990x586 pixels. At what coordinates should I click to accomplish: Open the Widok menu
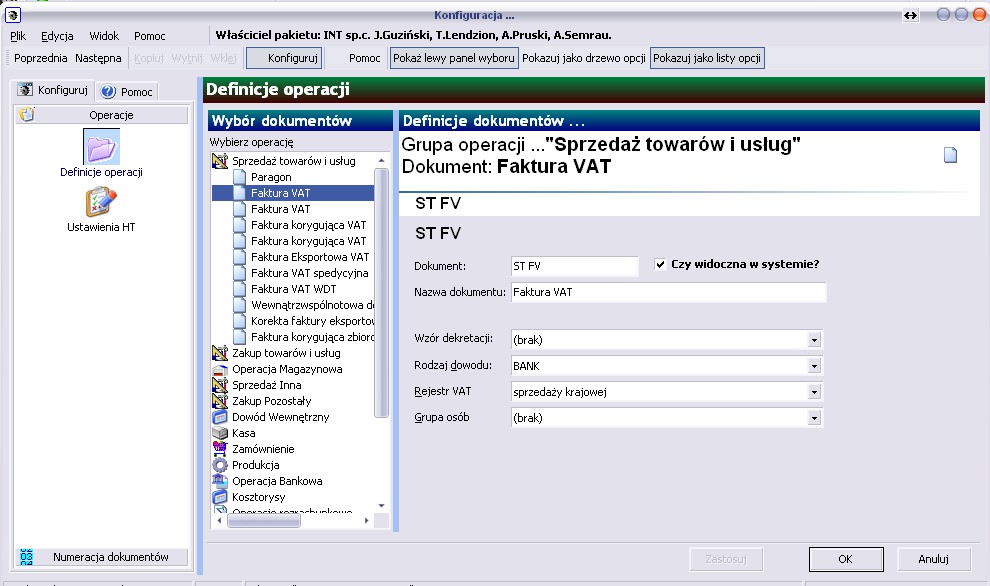click(104, 36)
